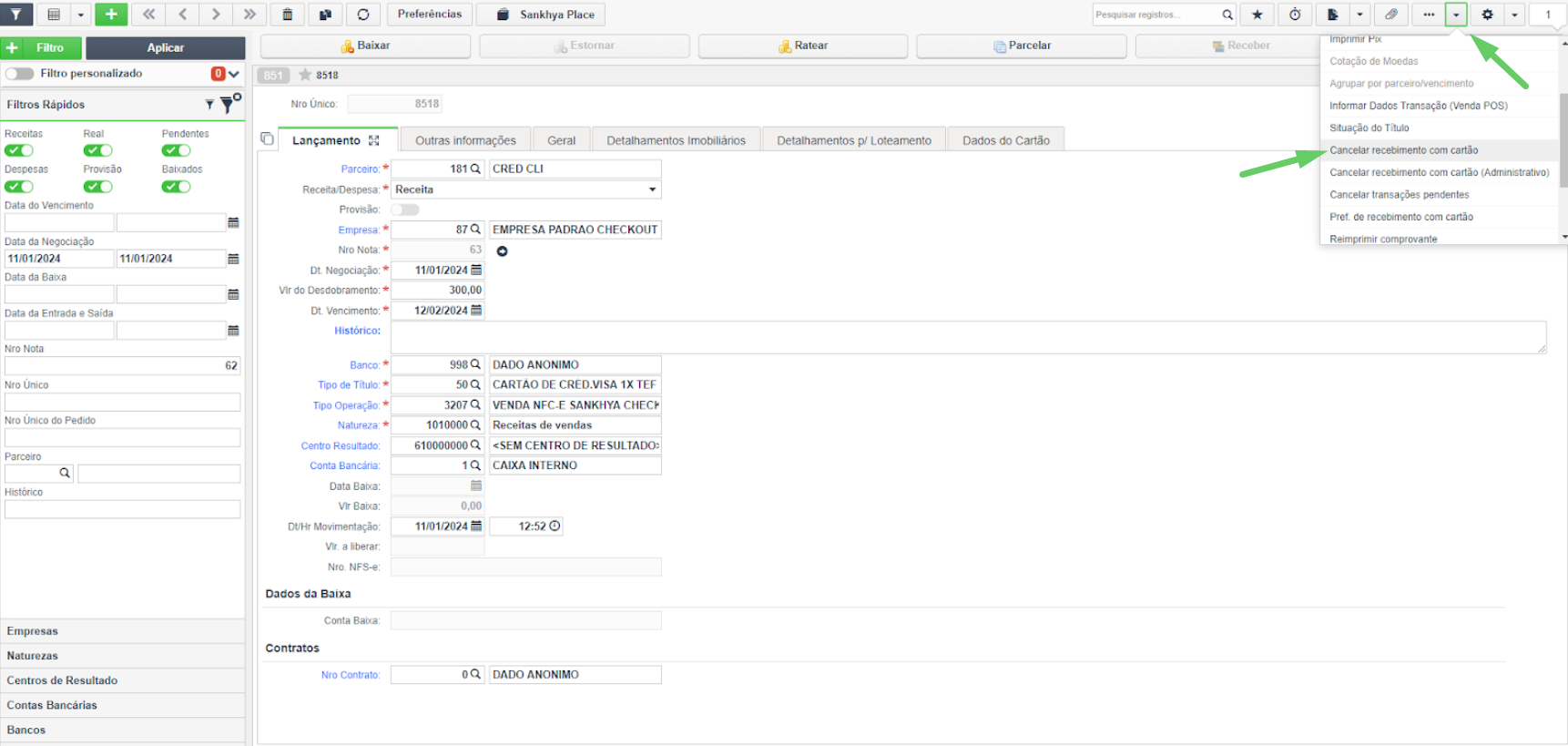This screenshot has width=1568, height=746.
Task: Expand the Contas Bancárias section
Action: point(123,705)
